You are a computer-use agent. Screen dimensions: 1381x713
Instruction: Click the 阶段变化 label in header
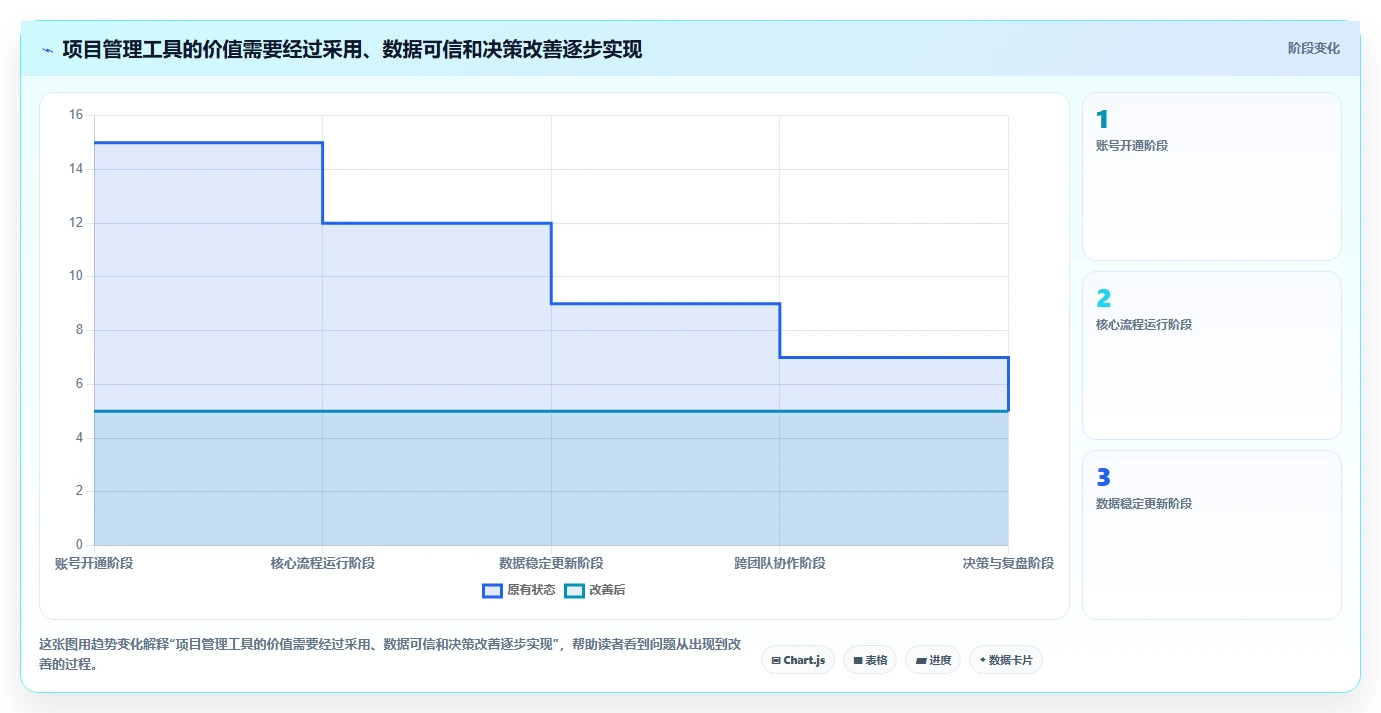[1313, 48]
